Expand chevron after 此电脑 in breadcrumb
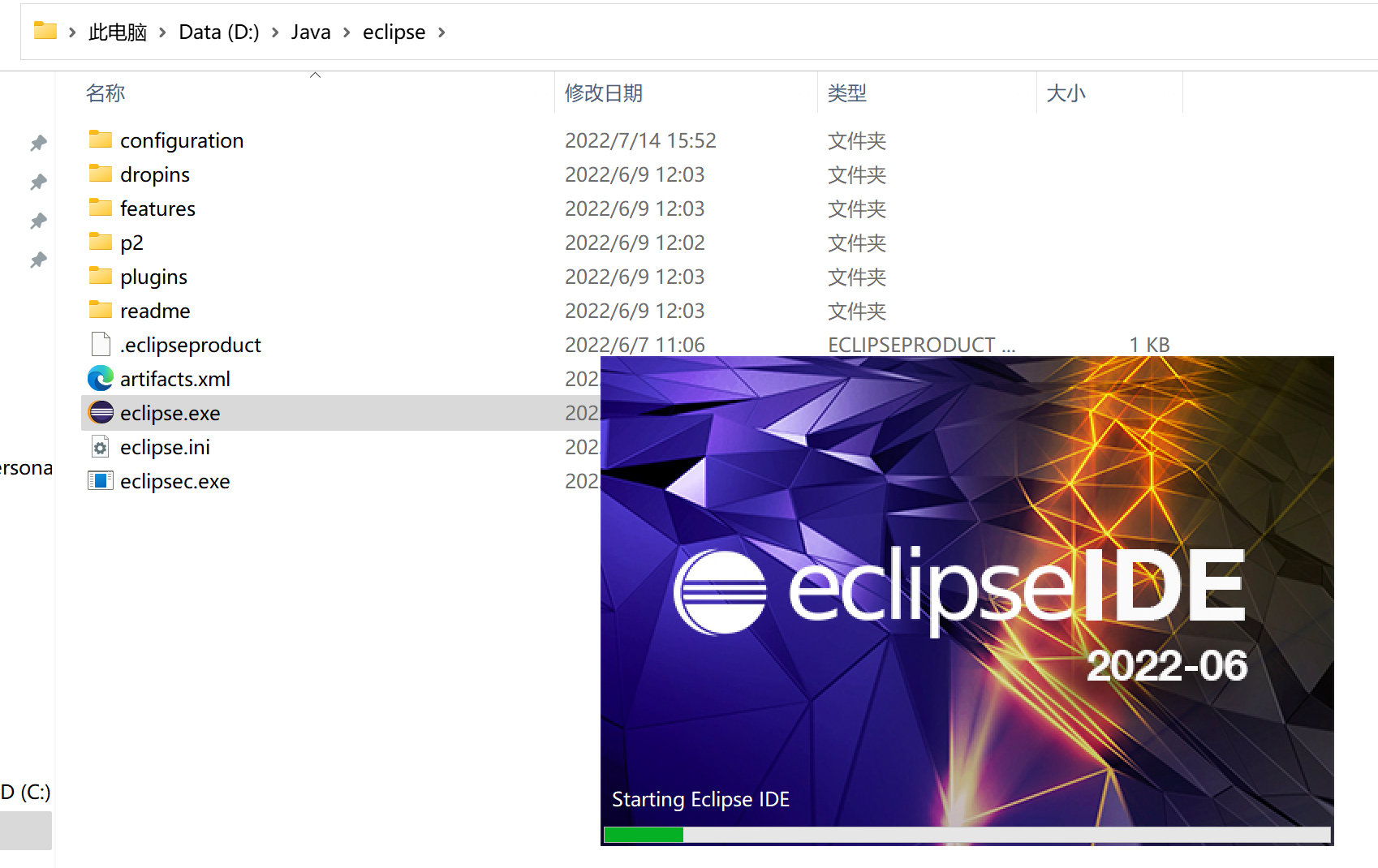Image resolution: width=1378 pixels, height=868 pixels. point(162,32)
